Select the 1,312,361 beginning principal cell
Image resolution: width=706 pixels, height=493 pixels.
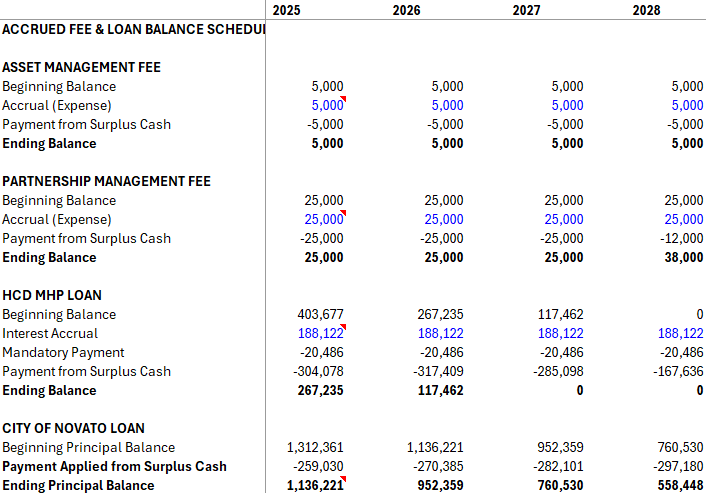[x=315, y=447]
